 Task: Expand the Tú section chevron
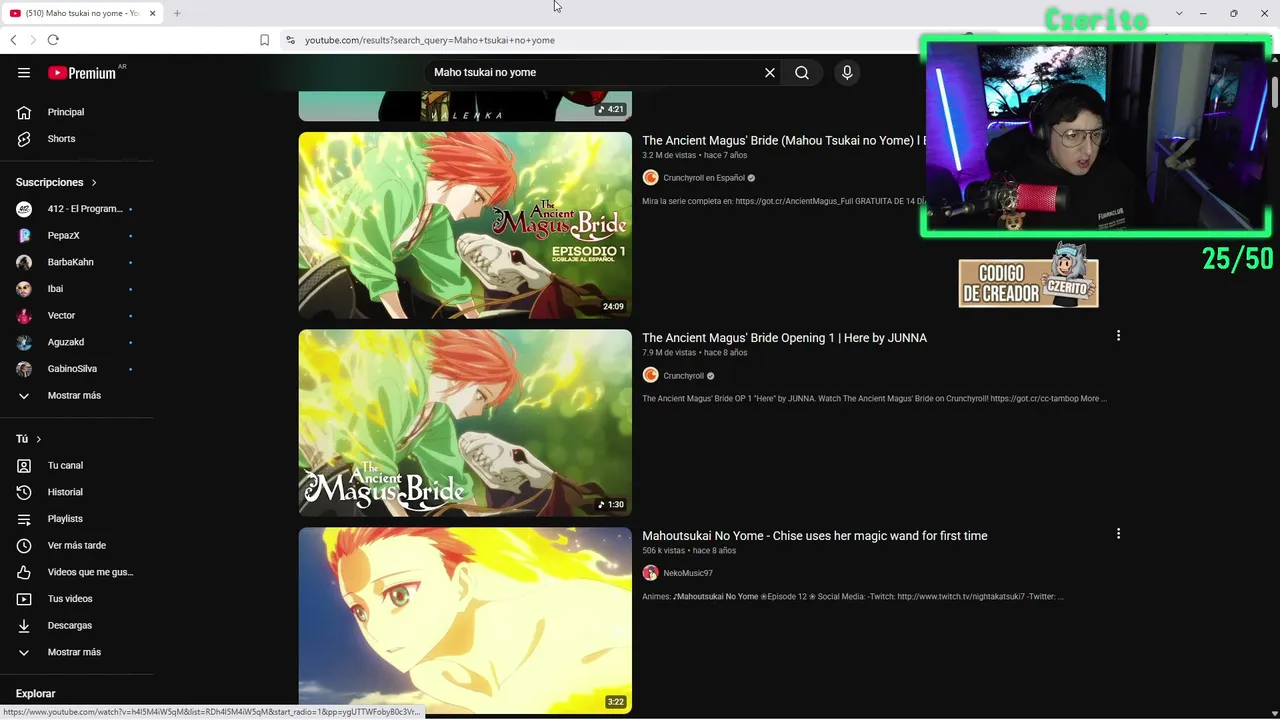click(x=39, y=440)
